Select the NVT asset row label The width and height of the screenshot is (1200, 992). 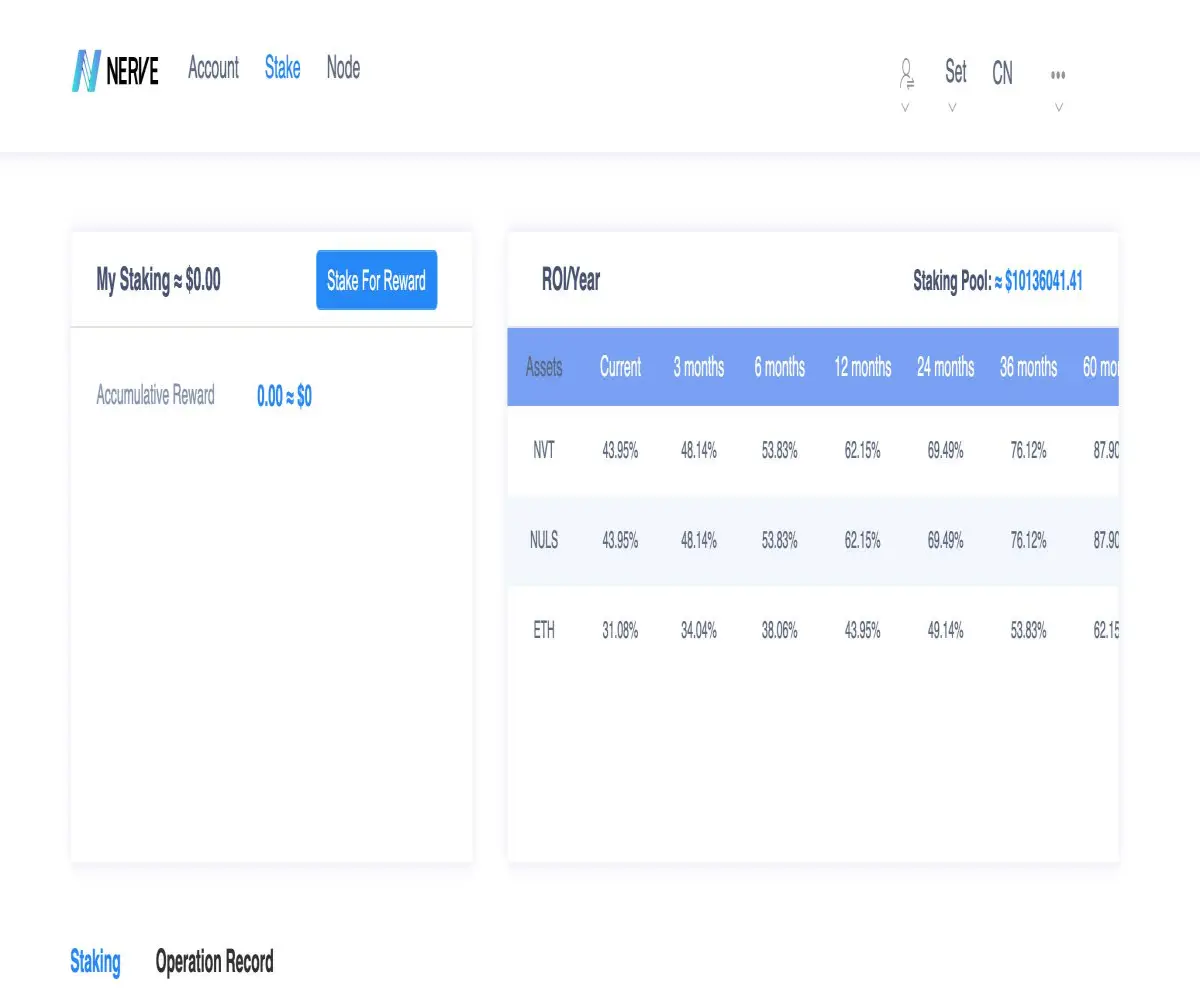[544, 450]
